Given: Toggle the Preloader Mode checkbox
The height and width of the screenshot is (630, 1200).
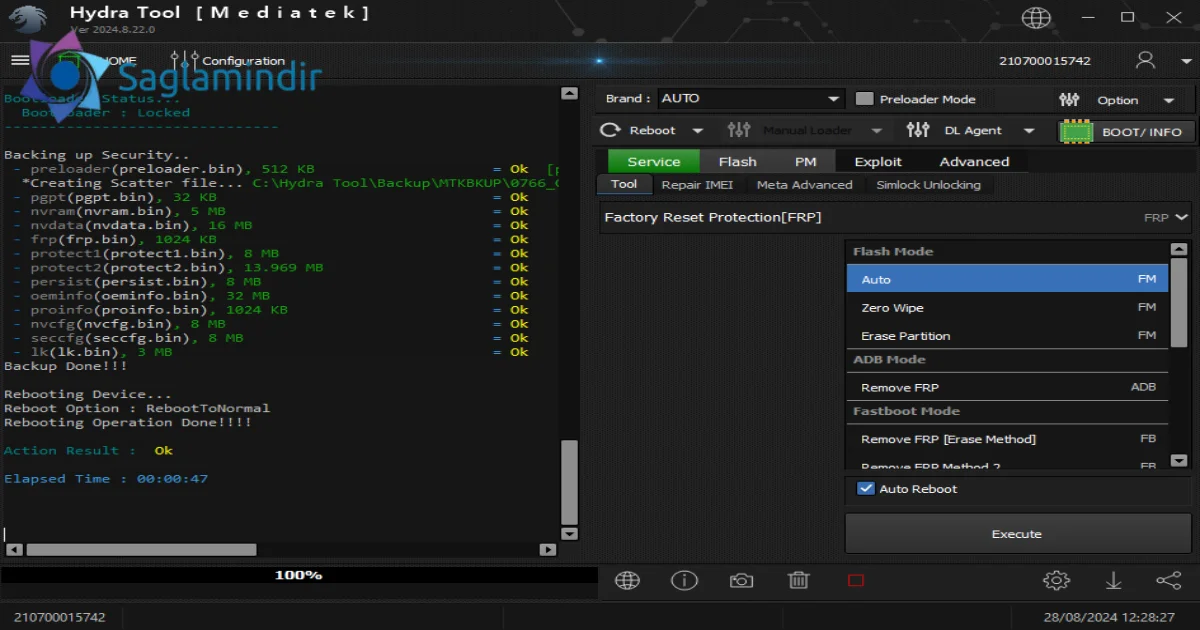Looking at the screenshot, I should pos(865,99).
